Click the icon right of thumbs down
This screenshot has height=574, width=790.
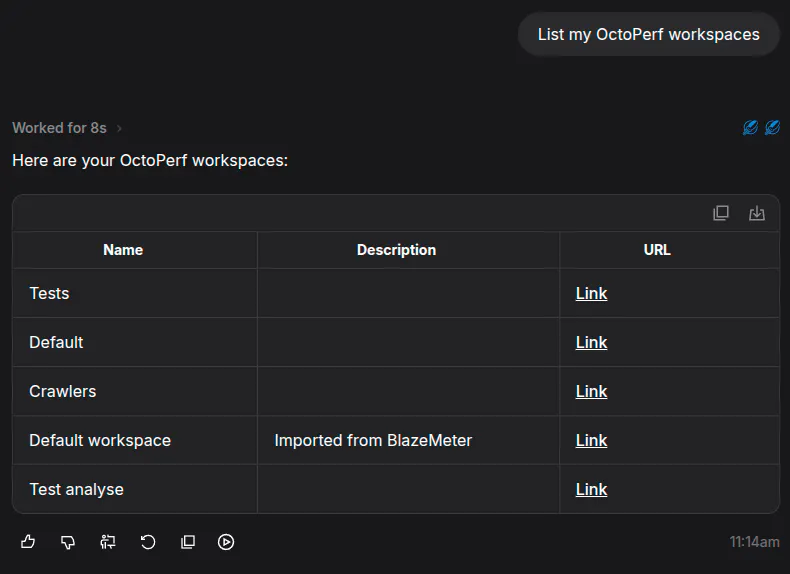(x=108, y=542)
